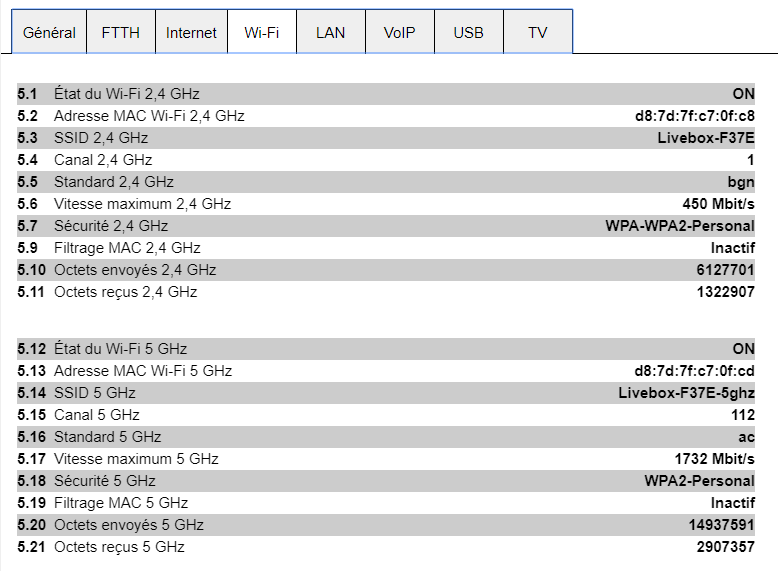Select the 450 Mbit/s maximum speed value
The height and width of the screenshot is (571, 778).
(x=718, y=204)
